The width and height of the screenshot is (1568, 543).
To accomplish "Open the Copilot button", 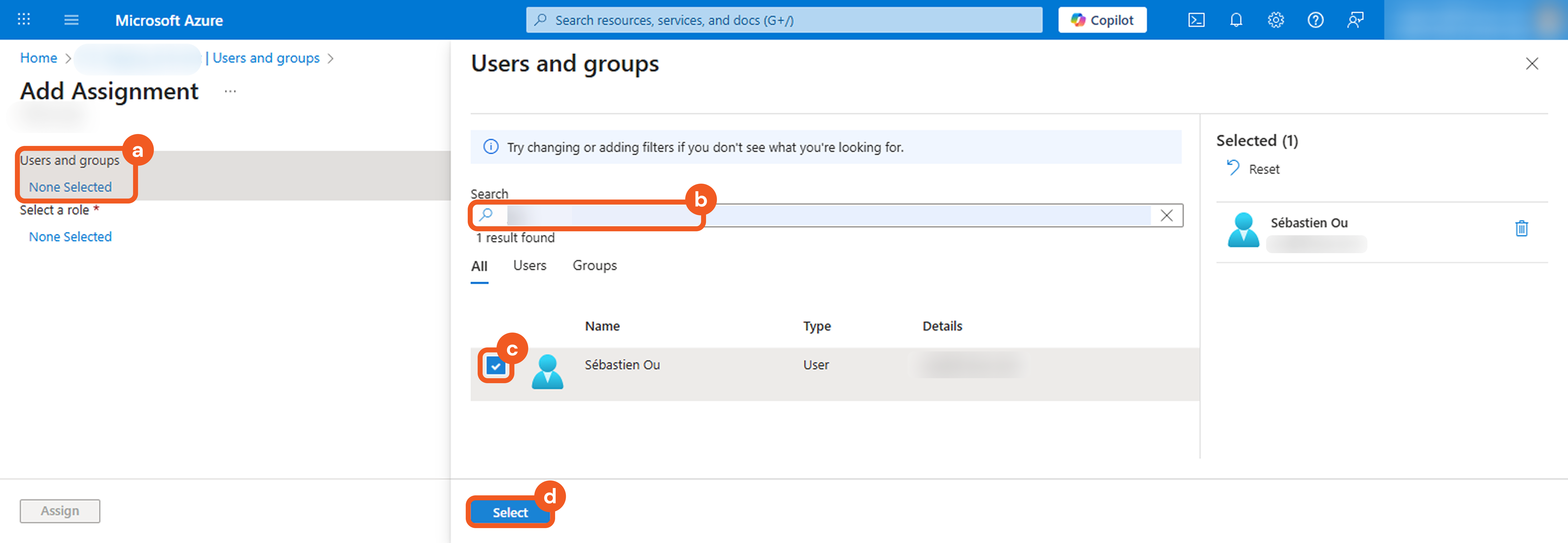I will coord(1102,20).
